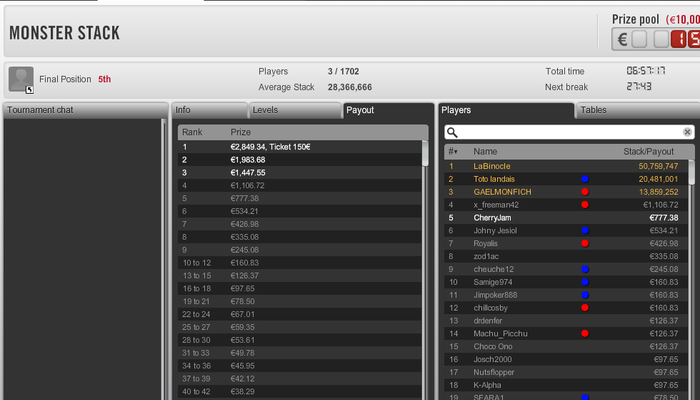Click the tournament chat scrollbar
700x400 pixels.
pyautogui.click(x=163, y=259)
